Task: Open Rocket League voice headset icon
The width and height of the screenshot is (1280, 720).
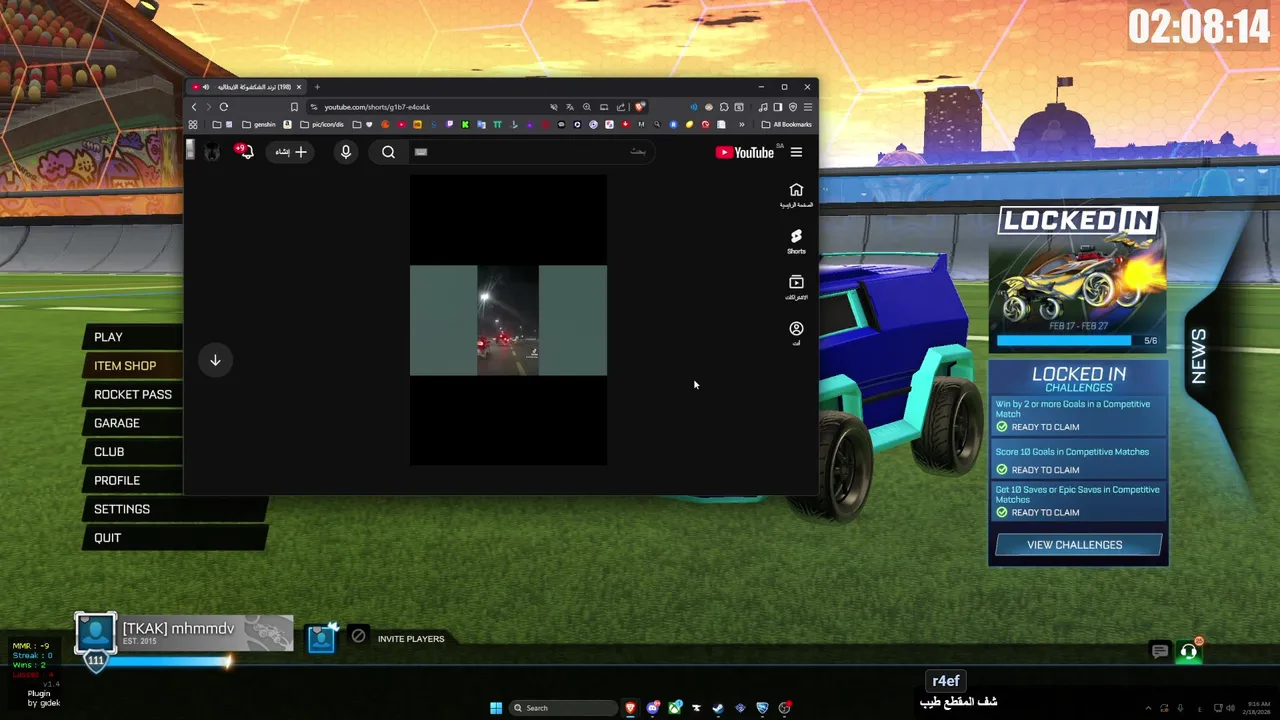Action: tap(1188, 651)
